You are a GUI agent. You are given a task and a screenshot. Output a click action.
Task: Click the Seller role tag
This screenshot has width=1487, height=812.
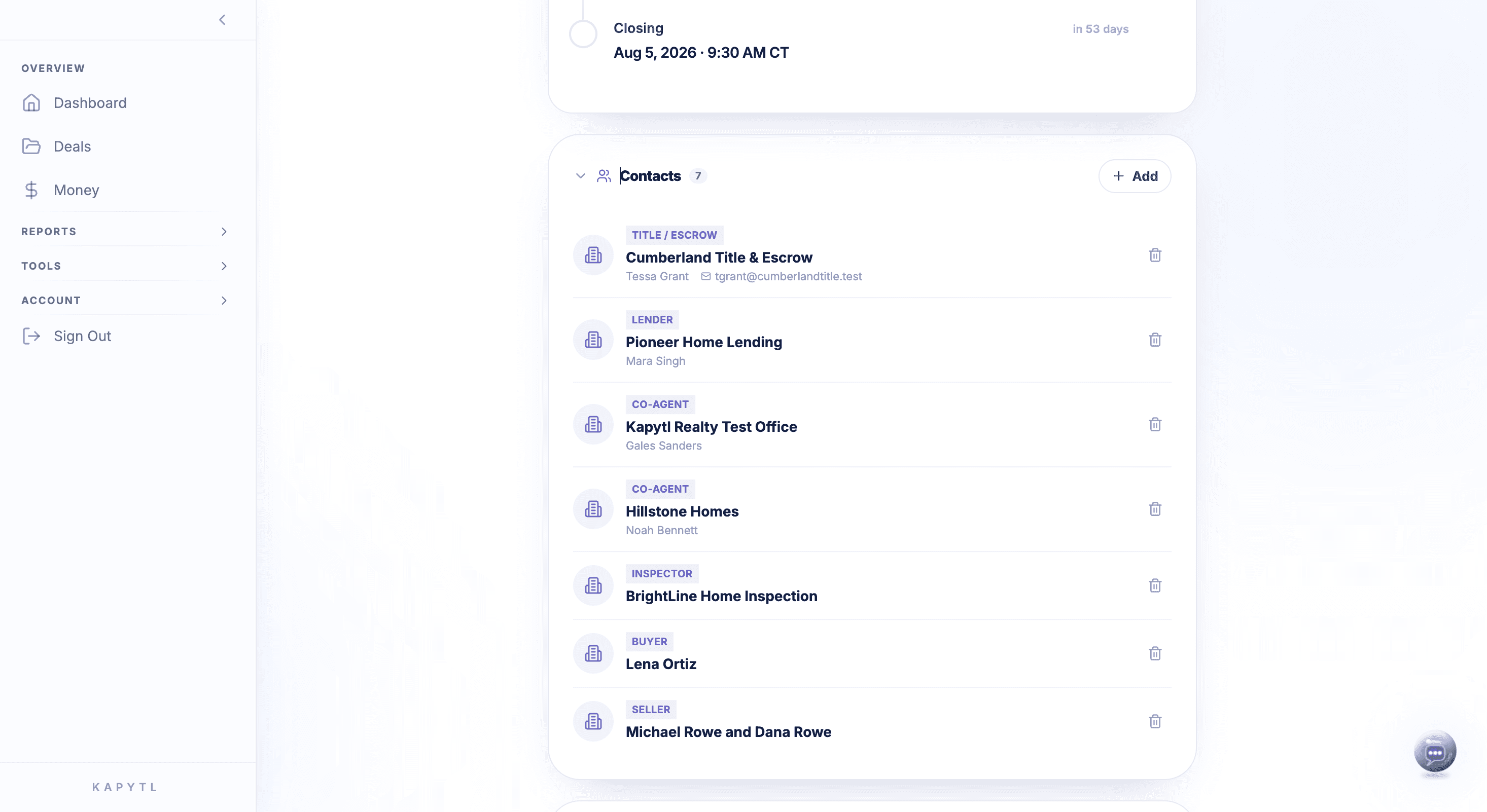click(x=651, y=710)
